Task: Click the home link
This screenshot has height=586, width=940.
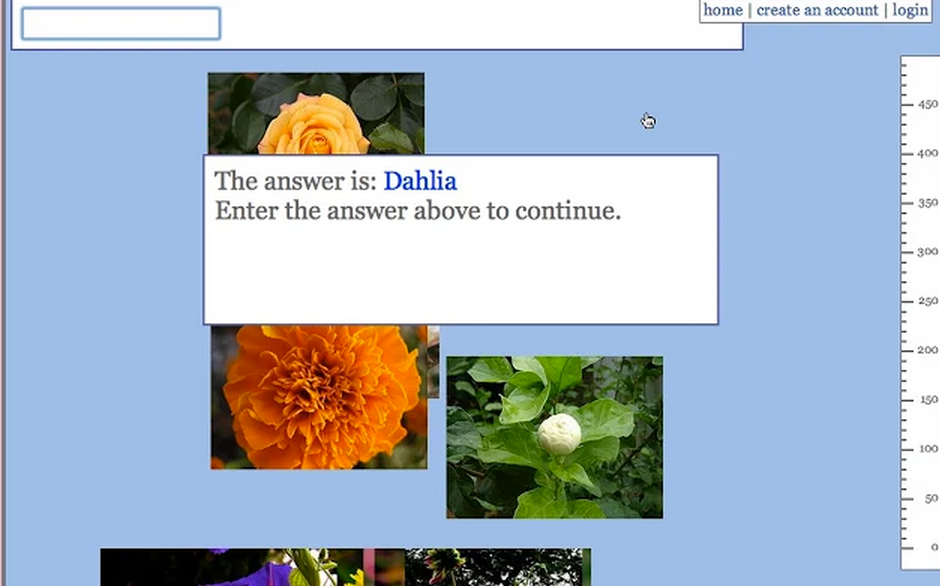Action: click(x=722, y=10)
